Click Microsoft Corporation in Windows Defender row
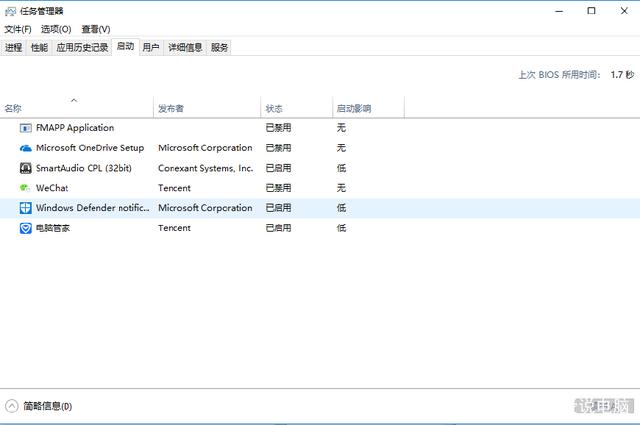This screenshot has width=640, height=425. [205, 208]
